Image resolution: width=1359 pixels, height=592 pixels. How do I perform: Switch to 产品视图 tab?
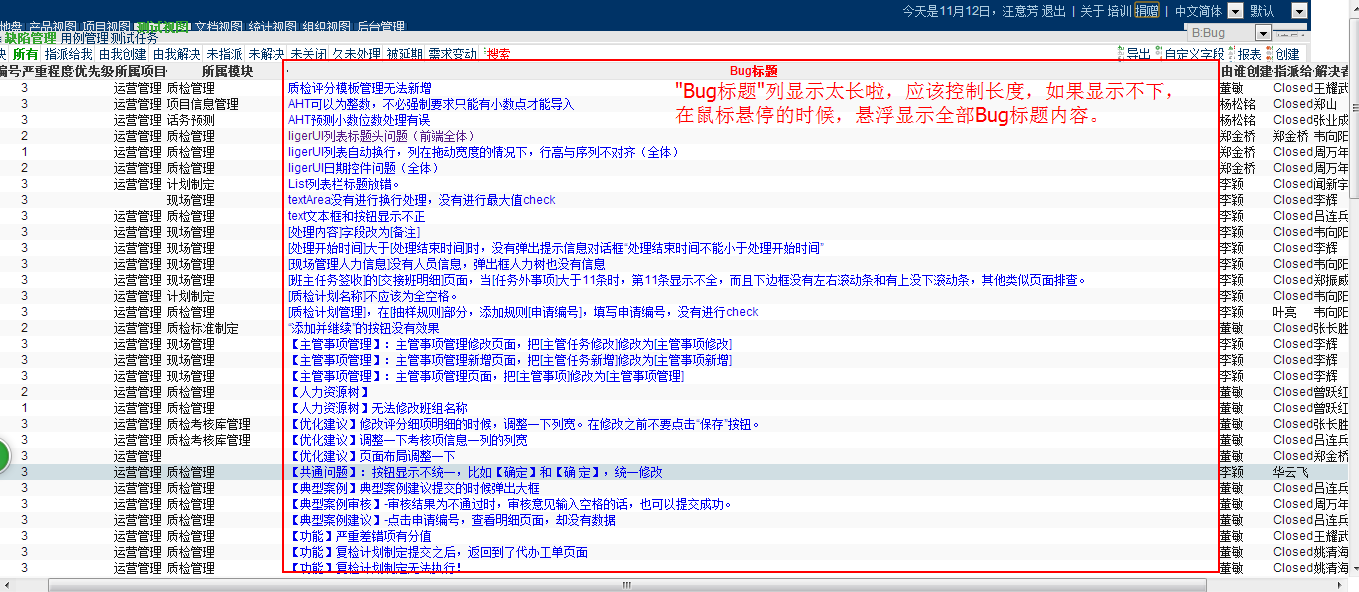[53, 27]
